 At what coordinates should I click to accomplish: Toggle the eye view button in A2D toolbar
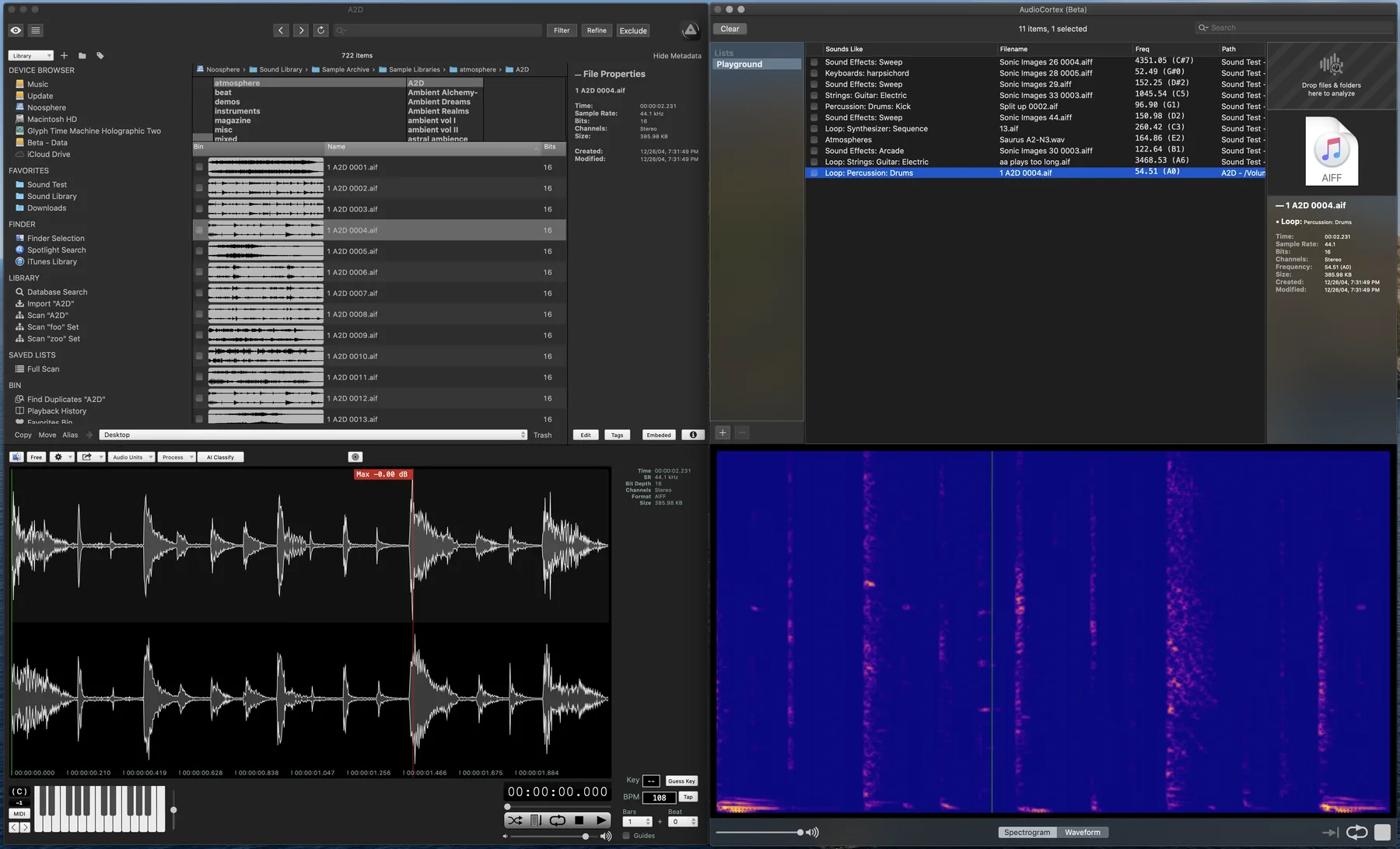tap(16, 30)
